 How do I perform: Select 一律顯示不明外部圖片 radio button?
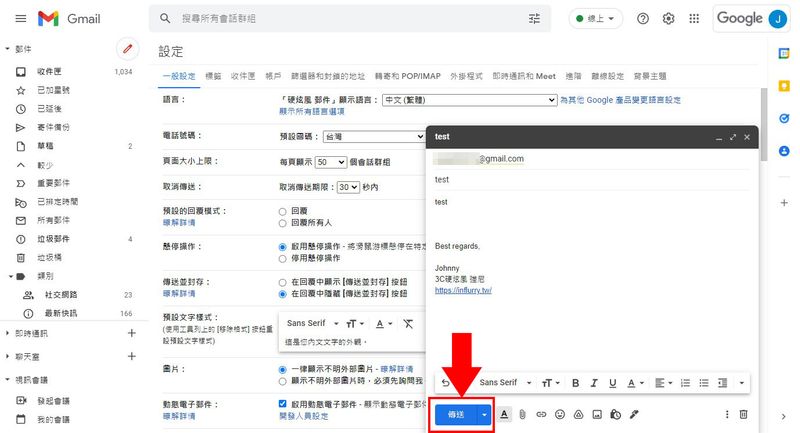[282, 369]
